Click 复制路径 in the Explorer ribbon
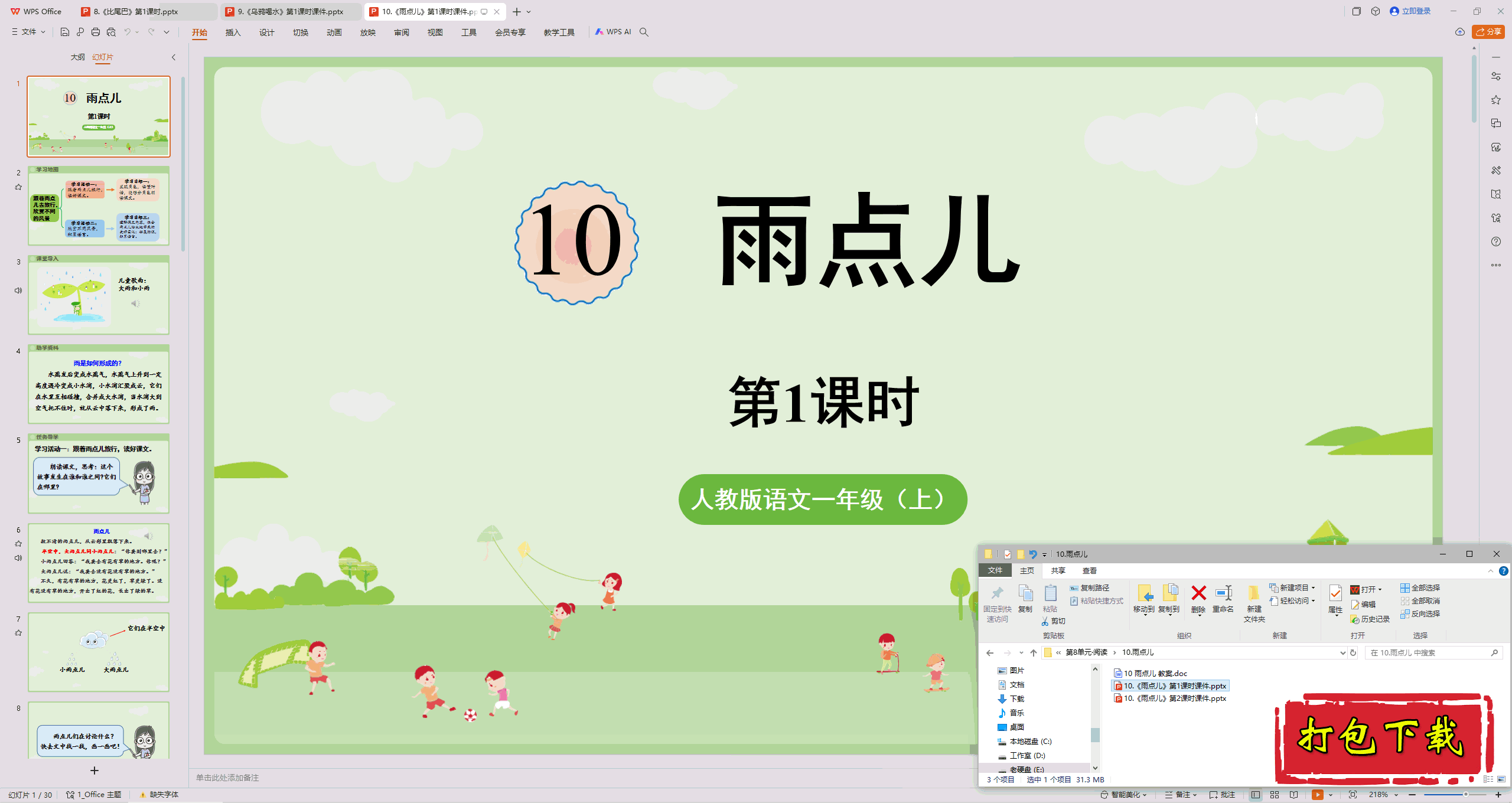This screenshot has height=803, width=1512. [x=1090, y=588]
